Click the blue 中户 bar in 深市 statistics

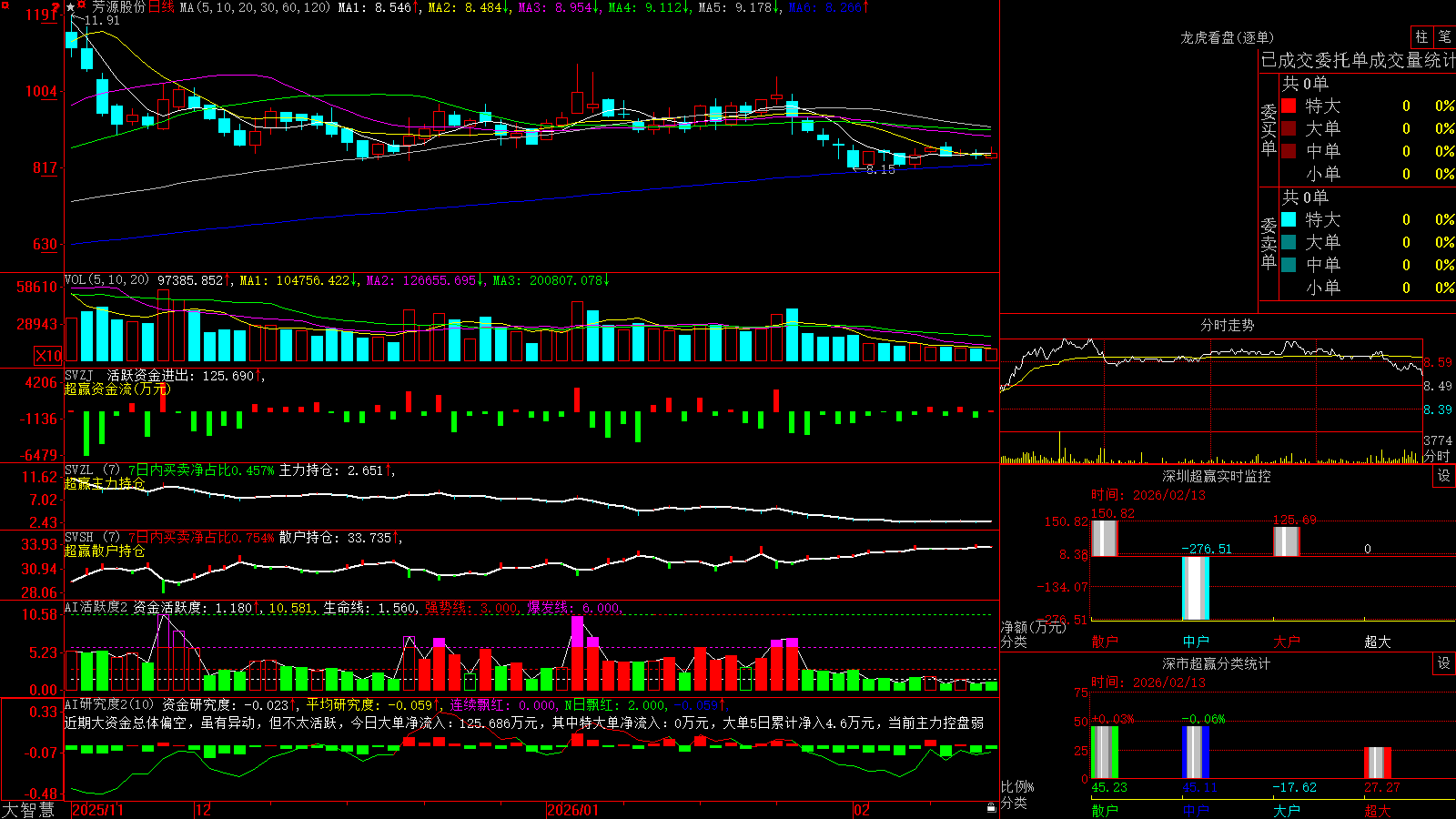coord(1196,753)
